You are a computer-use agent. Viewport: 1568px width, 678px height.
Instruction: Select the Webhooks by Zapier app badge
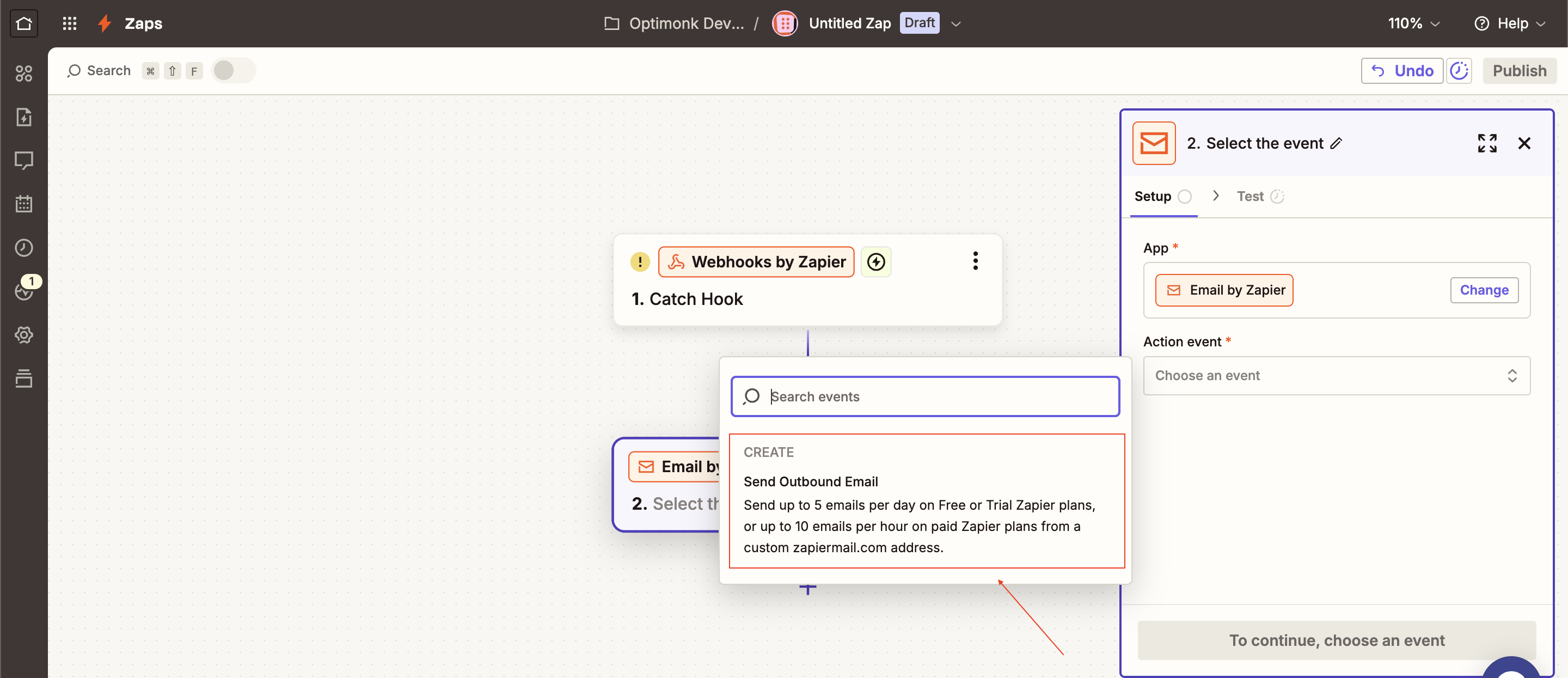click(x=757, y=262)
